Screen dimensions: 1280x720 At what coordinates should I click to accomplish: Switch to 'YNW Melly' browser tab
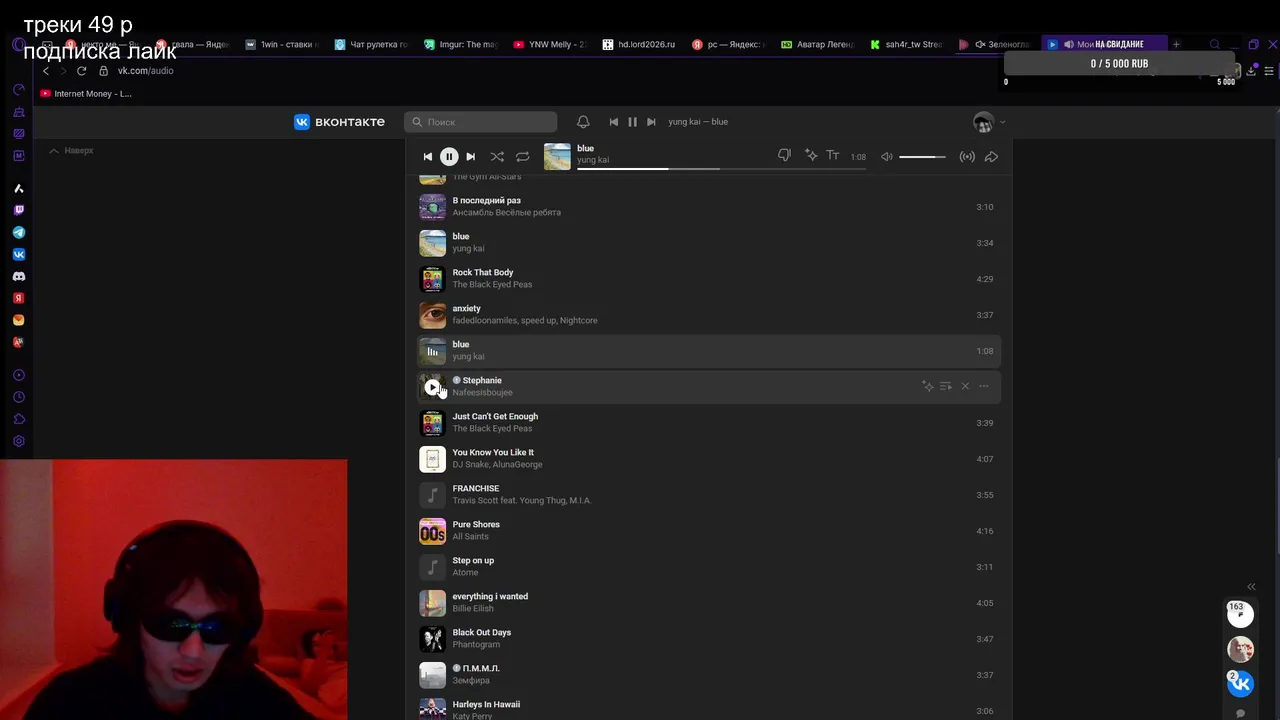point(549,44)
